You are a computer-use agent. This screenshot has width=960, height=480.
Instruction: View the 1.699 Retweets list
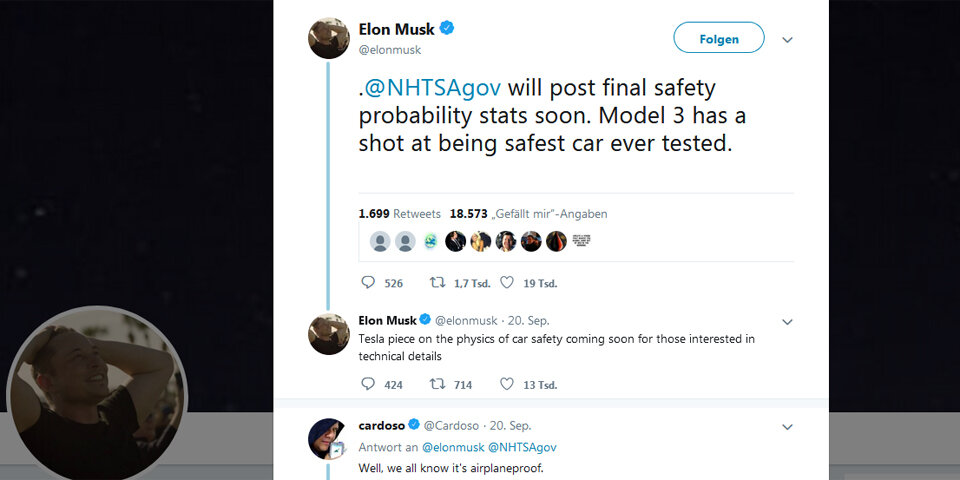pos(400,214)
